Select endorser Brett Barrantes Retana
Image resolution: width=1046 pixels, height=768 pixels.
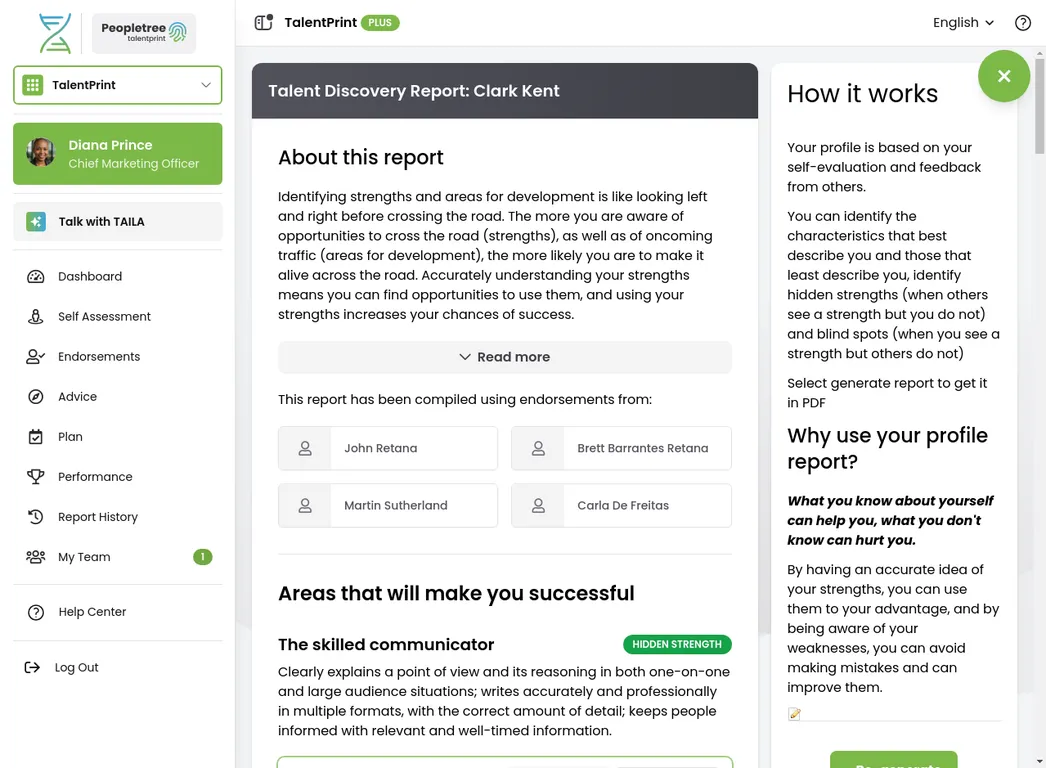(621, 448)
